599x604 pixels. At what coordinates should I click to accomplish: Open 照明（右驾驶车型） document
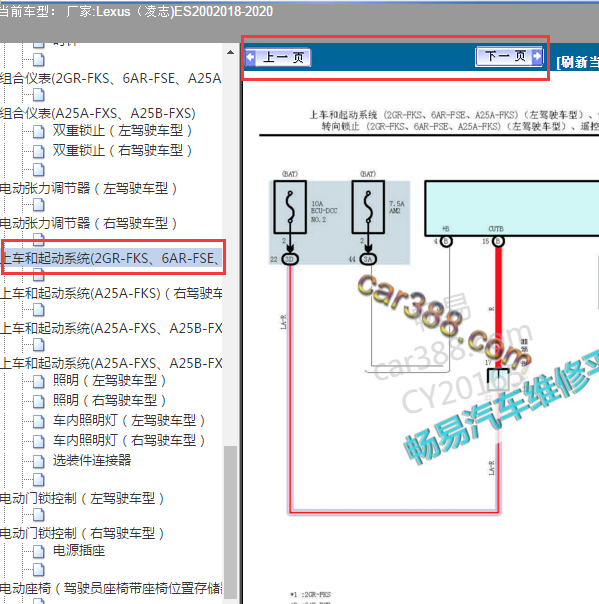109,400
